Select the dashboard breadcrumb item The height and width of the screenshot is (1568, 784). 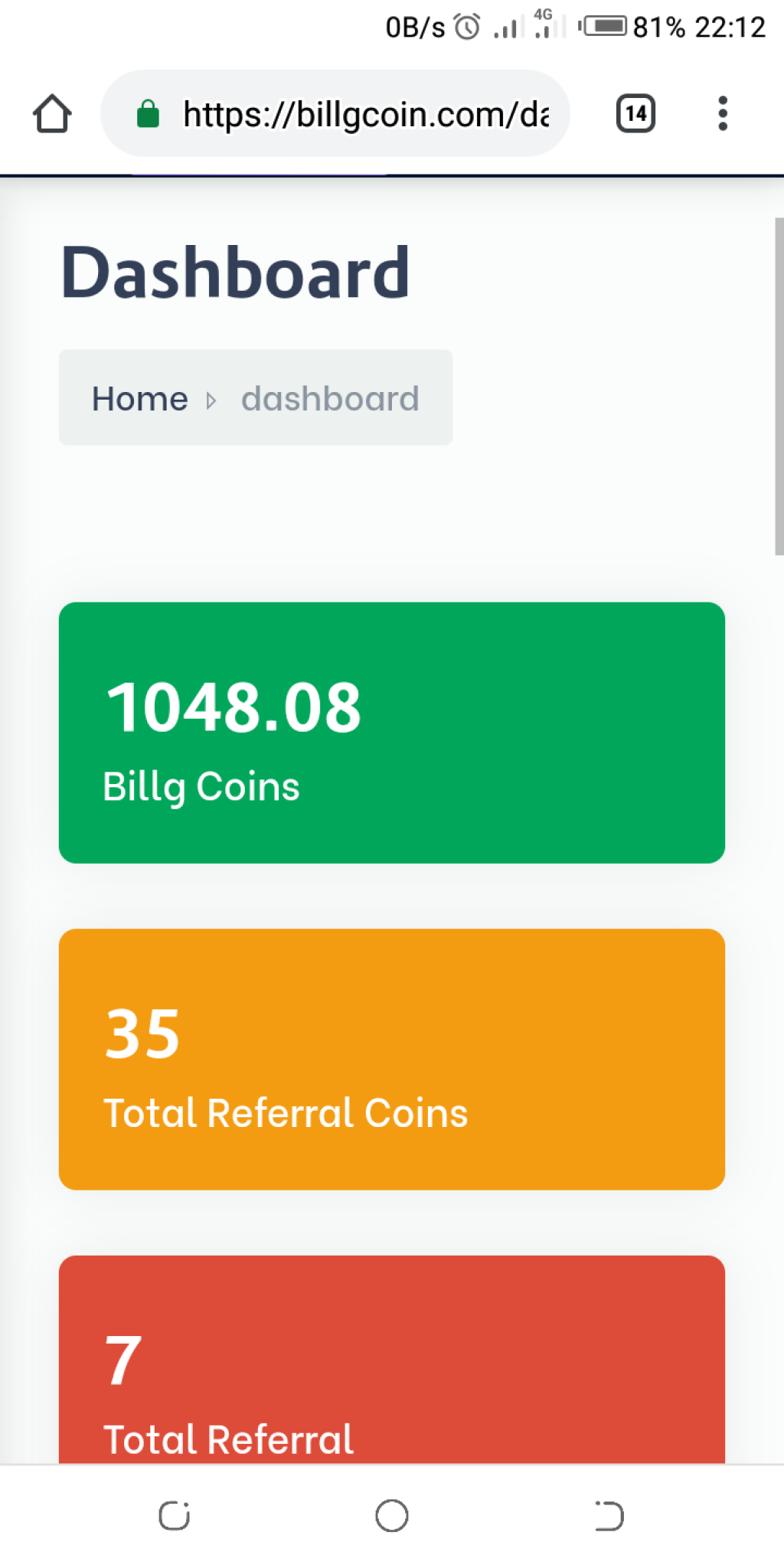[x=330, y=399]
